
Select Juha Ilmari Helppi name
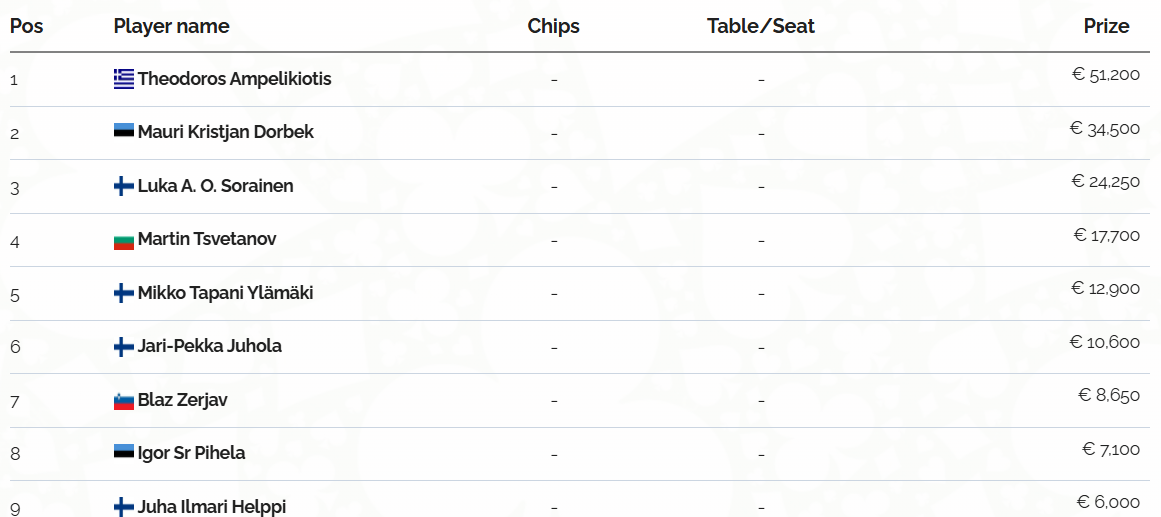pos(211,506)
